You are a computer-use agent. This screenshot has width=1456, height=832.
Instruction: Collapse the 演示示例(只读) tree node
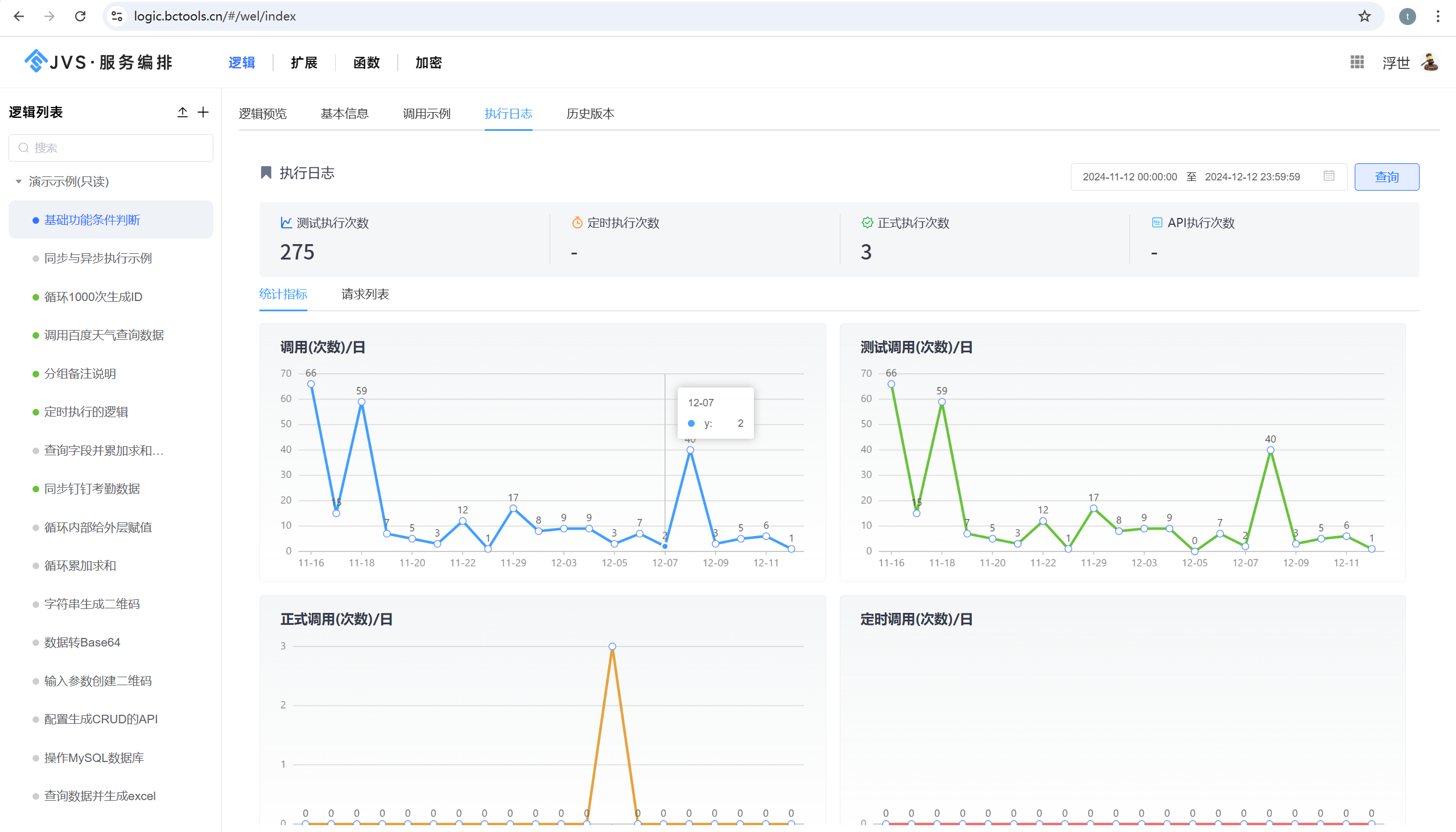[x=17, y=181]
